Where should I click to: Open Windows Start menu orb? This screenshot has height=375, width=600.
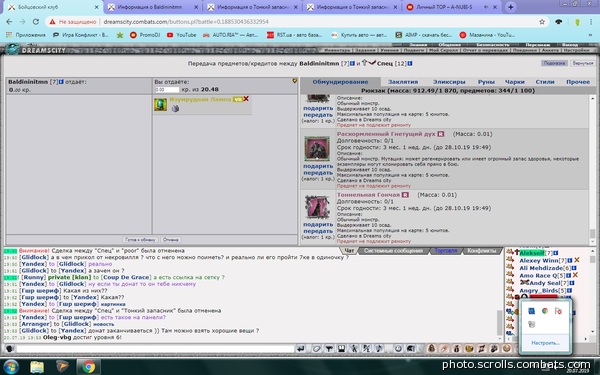pos(10,367)
